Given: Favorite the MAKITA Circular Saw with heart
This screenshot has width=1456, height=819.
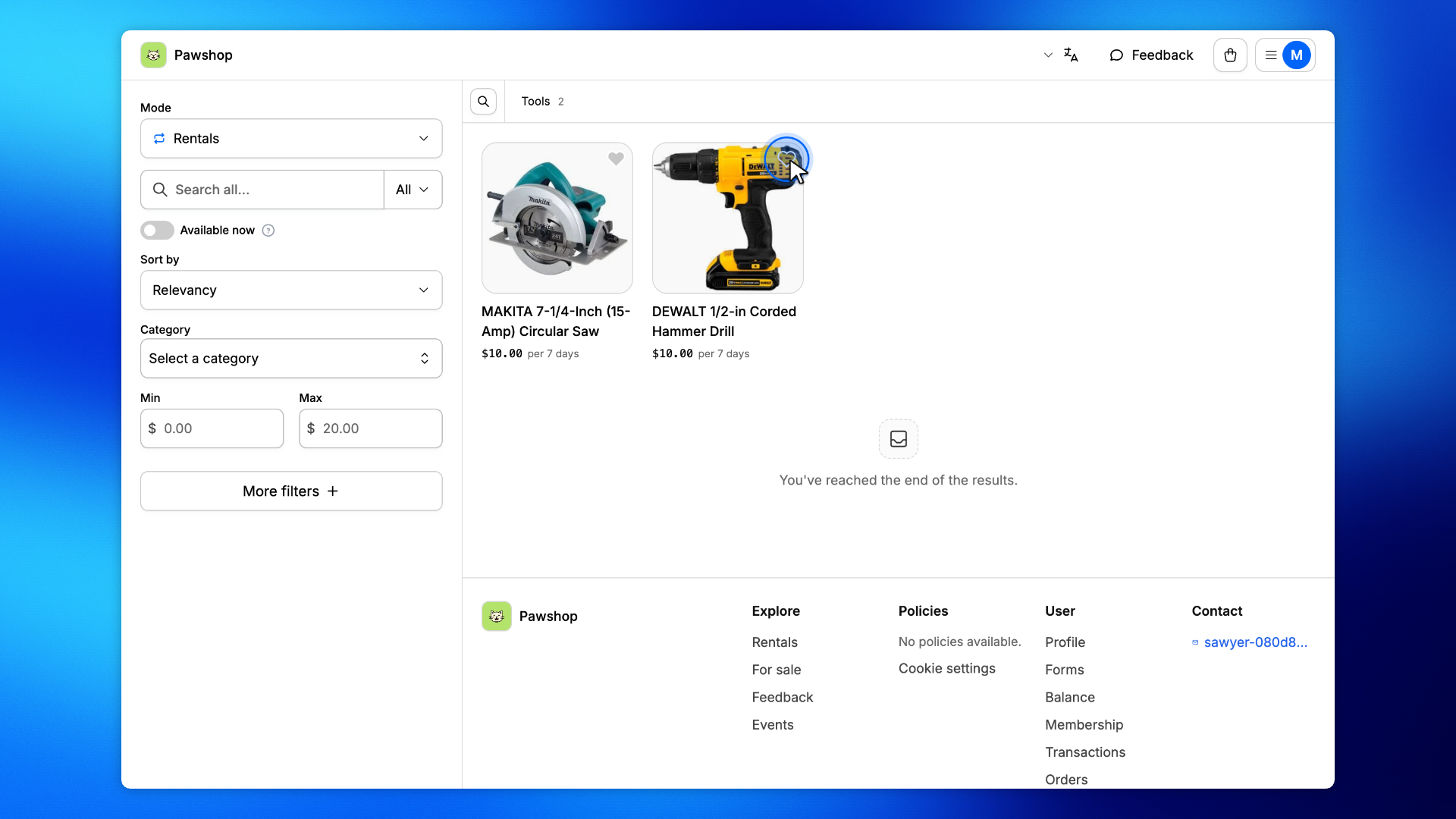Looking at the screenshot, I should [616, 159].
